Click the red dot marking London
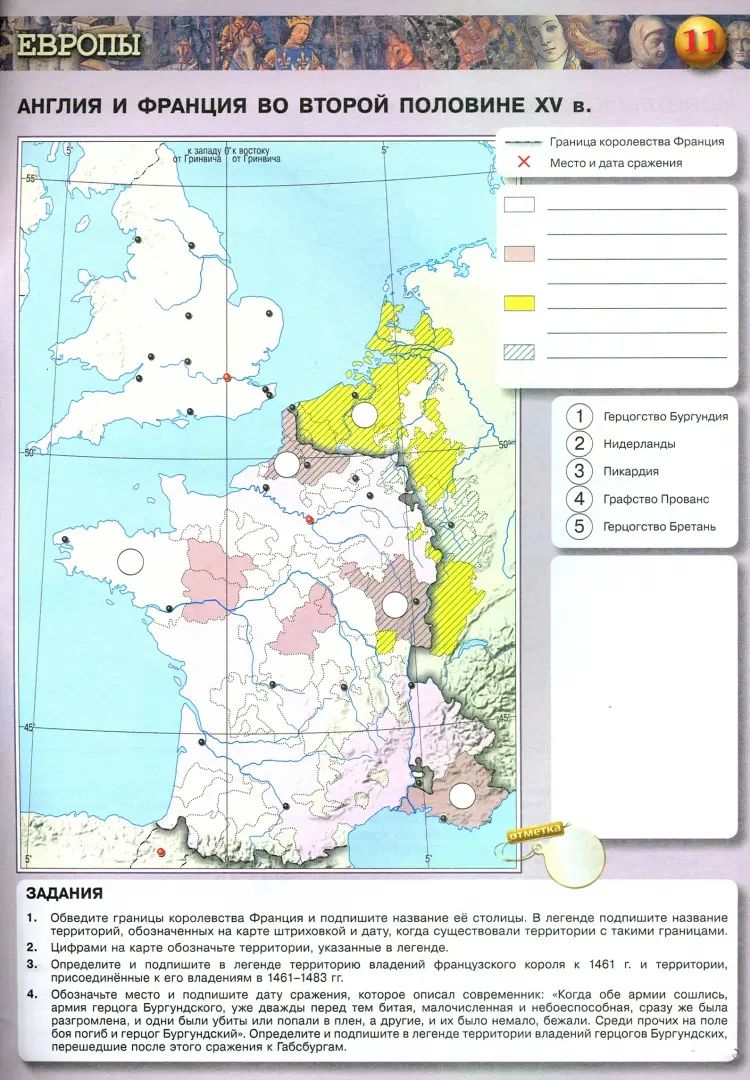The height and width of the screenshot is (1080, 750). pyautogui.click(x=227, y=377)
